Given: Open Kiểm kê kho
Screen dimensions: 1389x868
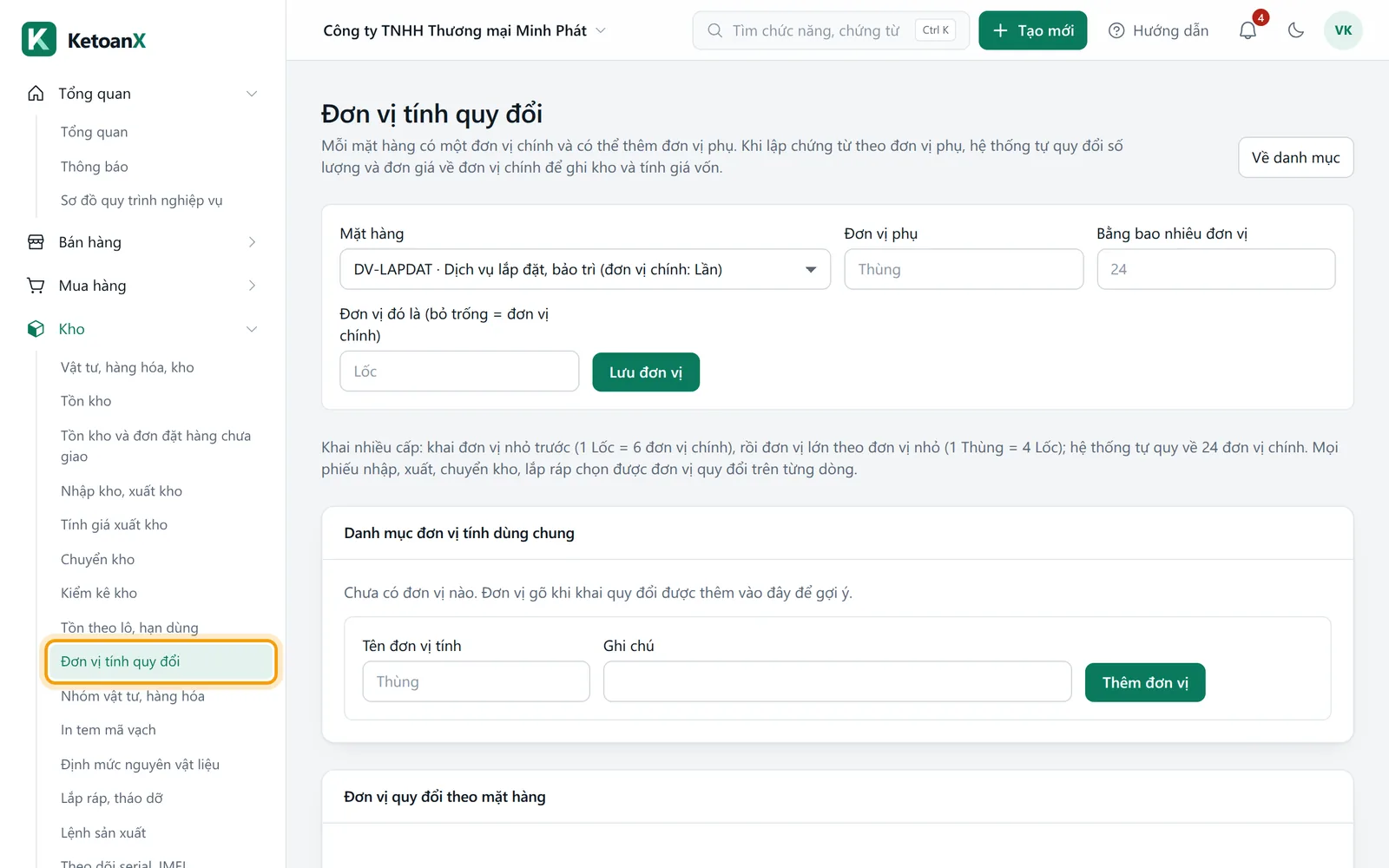Looking at the screenshot, I should pos(99,593).
